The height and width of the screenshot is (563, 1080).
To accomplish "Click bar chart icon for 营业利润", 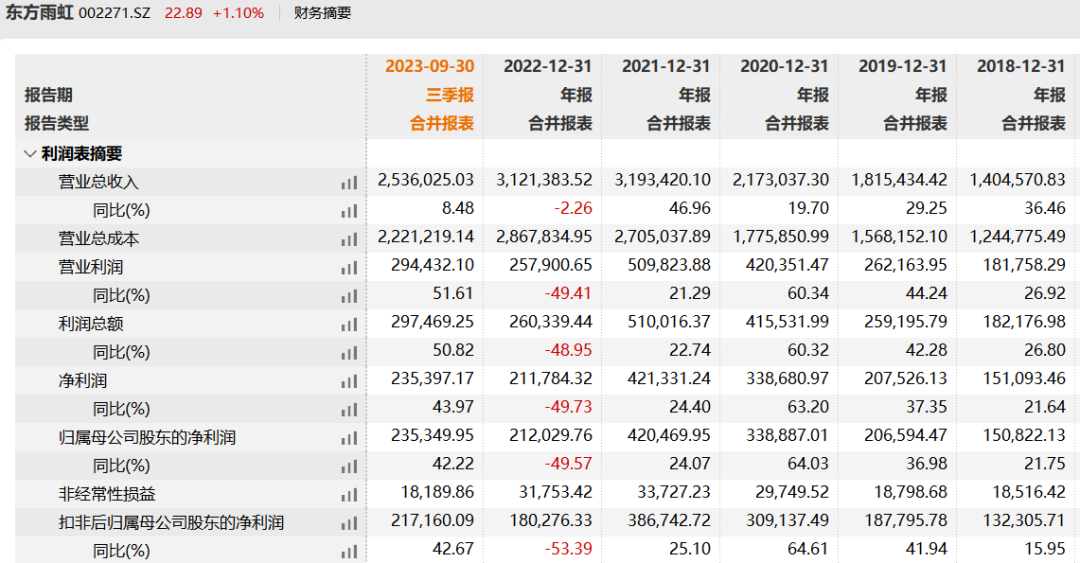I will click(x=348, y=267).
